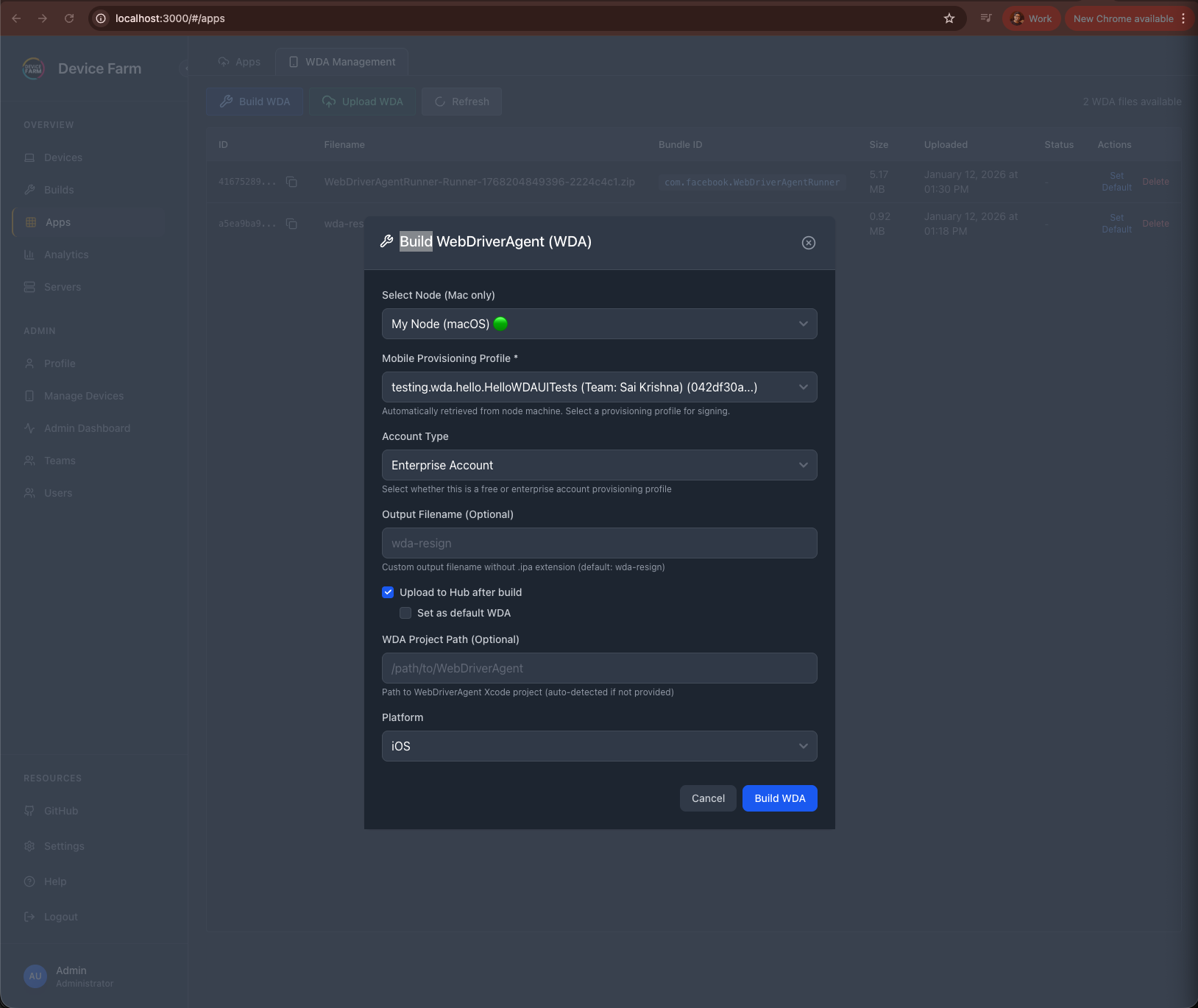
Task: Bookmark this page with the star
Action: tap(949, 18)
